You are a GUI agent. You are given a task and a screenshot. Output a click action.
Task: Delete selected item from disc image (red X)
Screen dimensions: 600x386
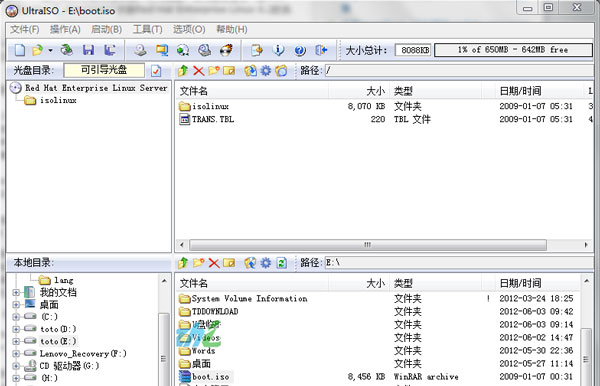pyautogui.click(x=199, y=70)
